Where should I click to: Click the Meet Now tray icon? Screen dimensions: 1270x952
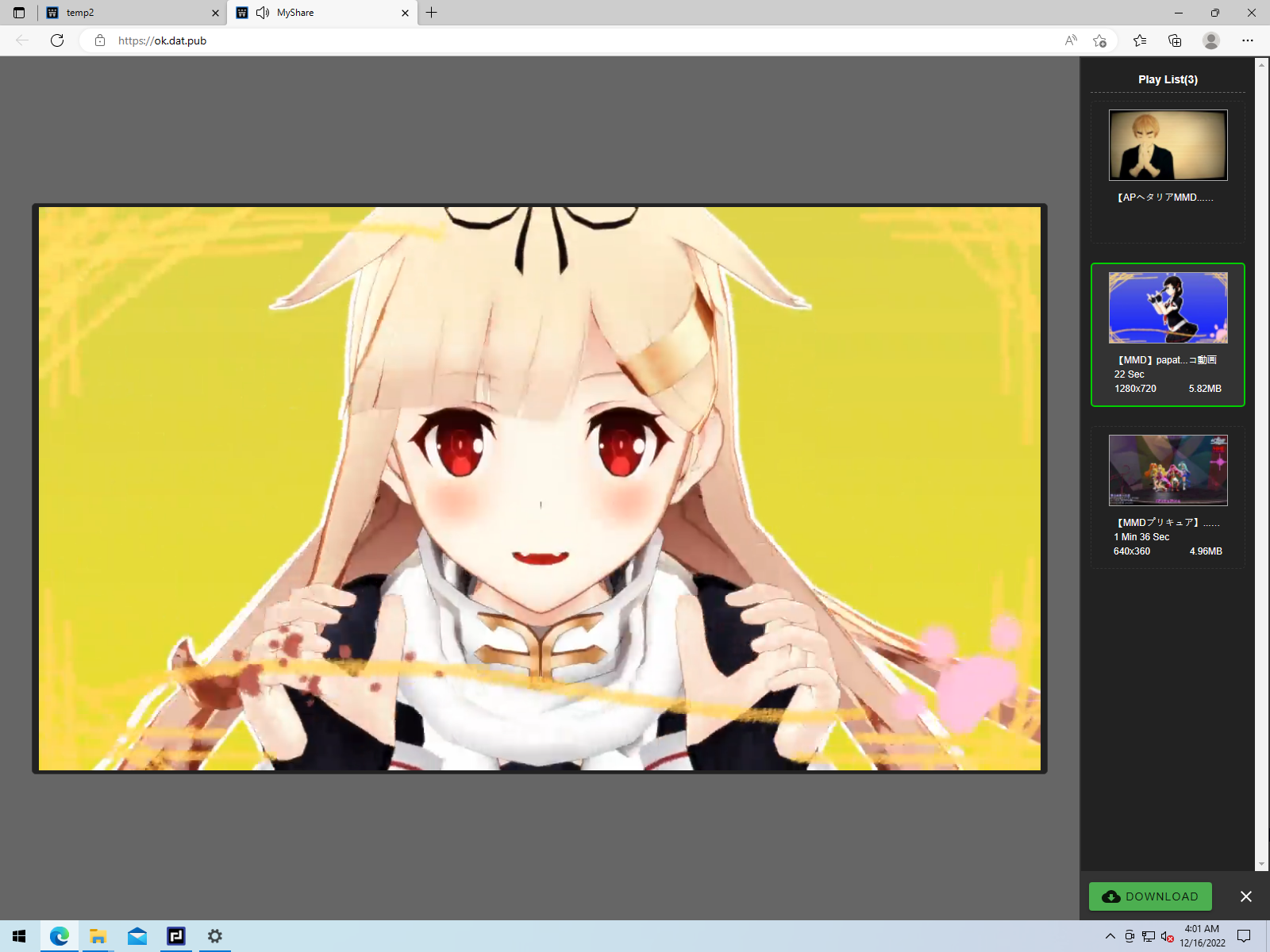coord(1130,937)
